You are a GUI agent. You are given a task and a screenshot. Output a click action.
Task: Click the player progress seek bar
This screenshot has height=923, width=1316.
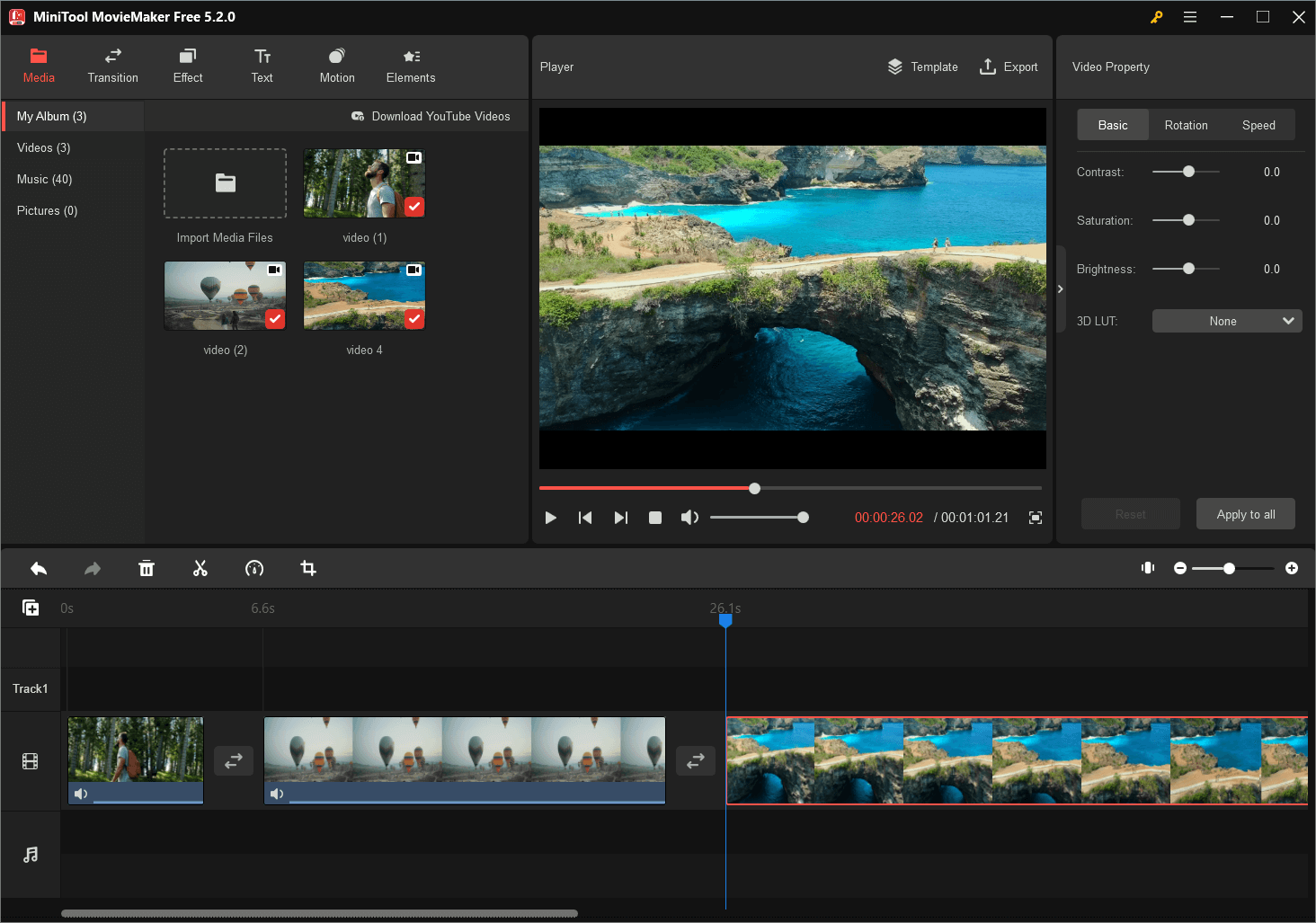790,488
